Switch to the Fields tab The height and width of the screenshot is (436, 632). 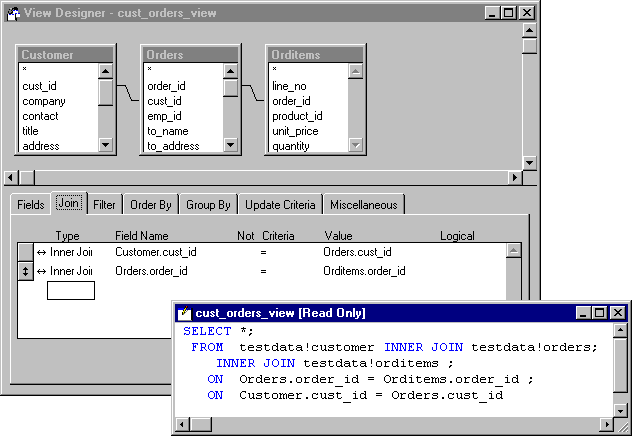31,205
